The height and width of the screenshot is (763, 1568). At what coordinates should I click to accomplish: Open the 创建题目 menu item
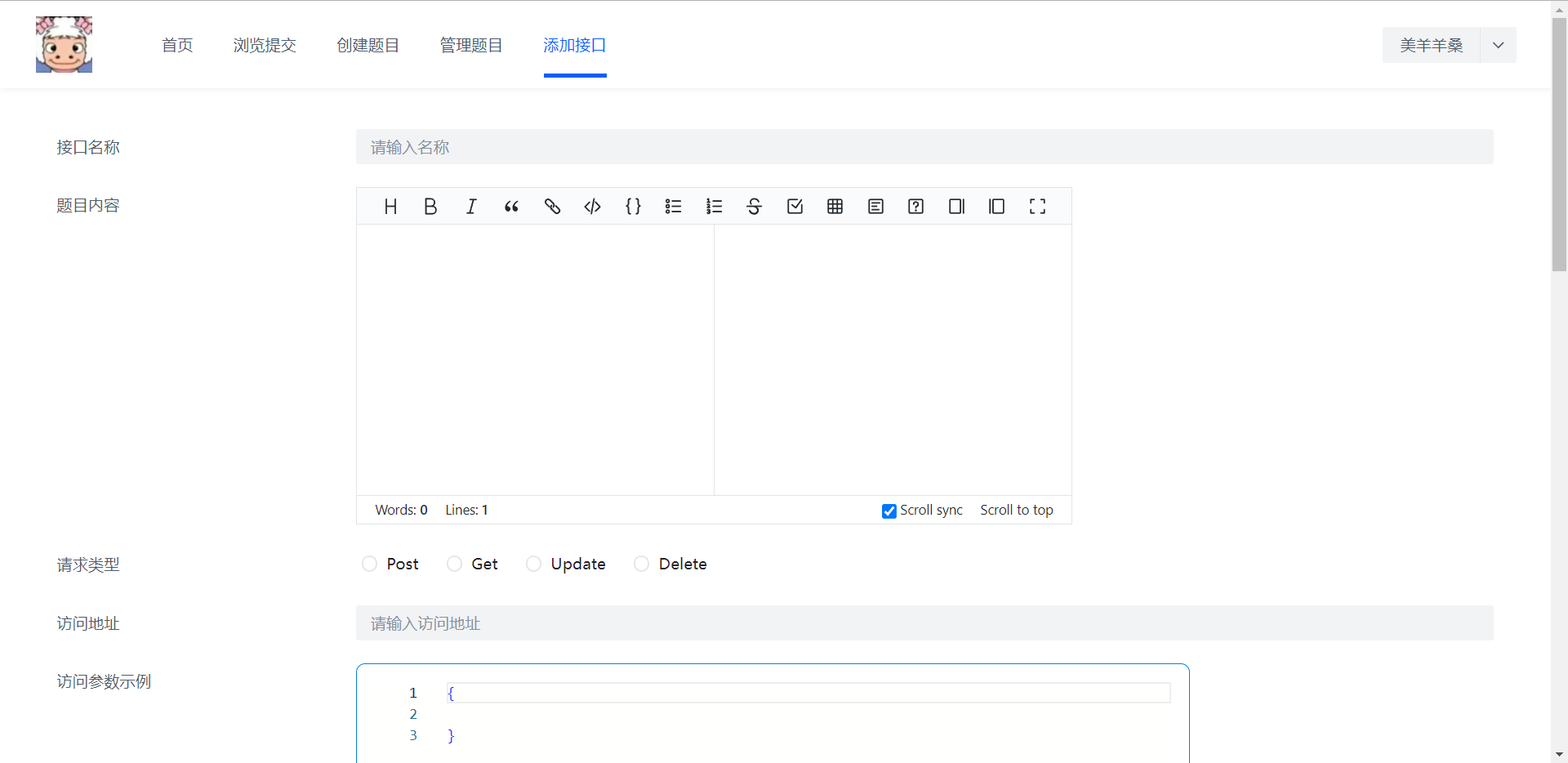pos(367,45)
